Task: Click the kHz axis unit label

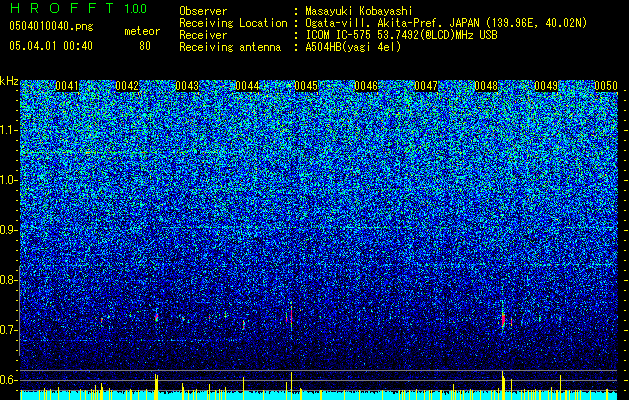Action: (9, 81)
